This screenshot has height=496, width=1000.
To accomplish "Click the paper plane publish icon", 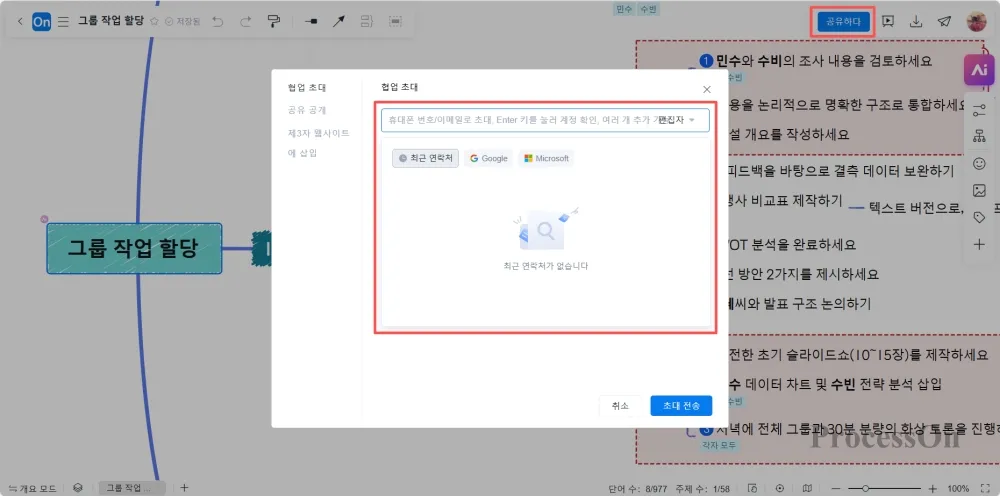I will tap(944, 21).
